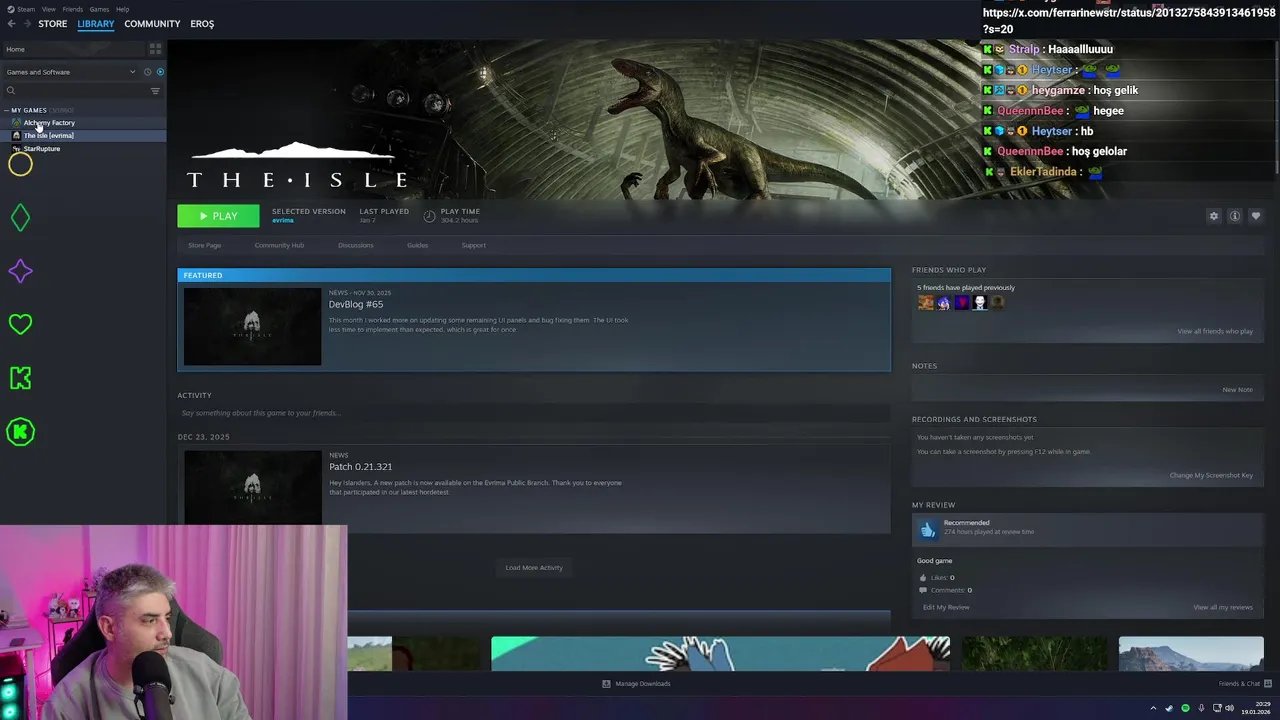Open the EROŞ profile tab
Screen dimensions: 1280x720
202,24
